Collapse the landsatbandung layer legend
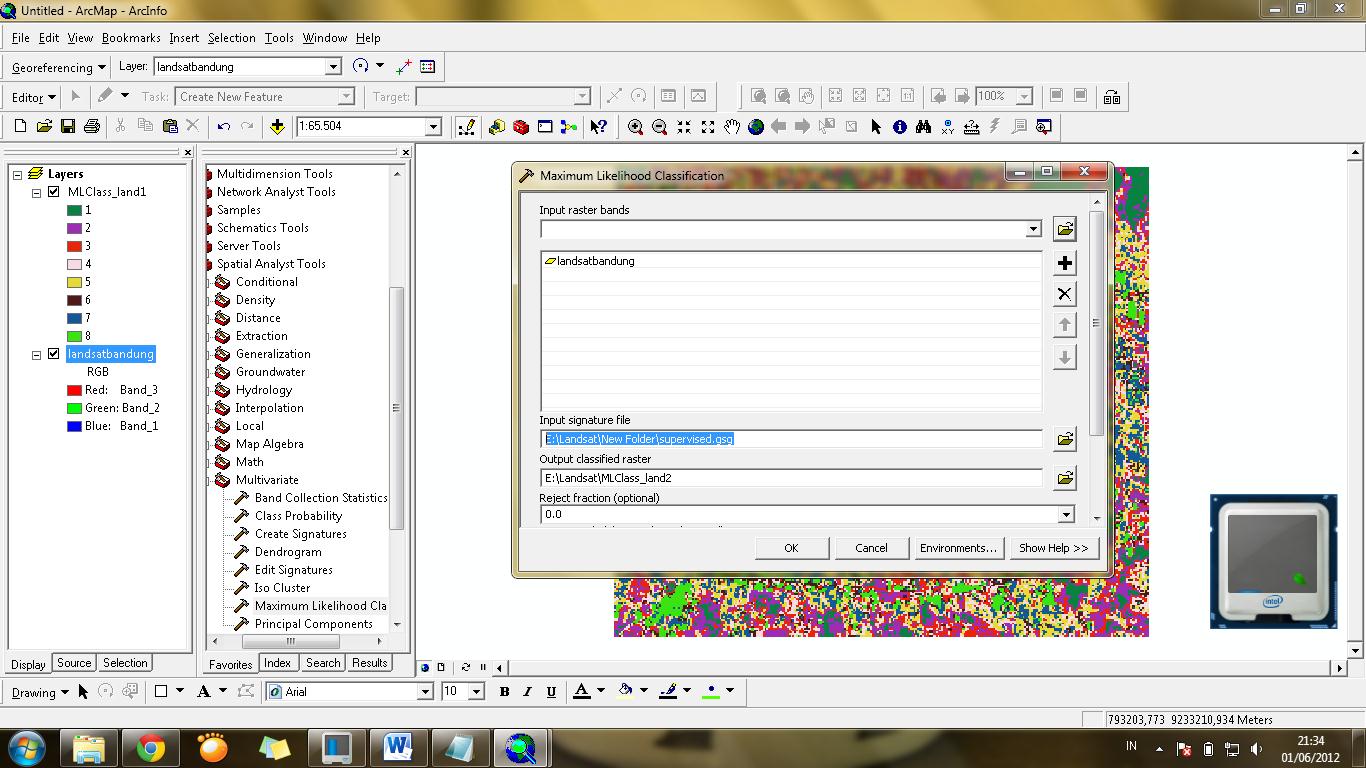 click(x=37, y=354)
